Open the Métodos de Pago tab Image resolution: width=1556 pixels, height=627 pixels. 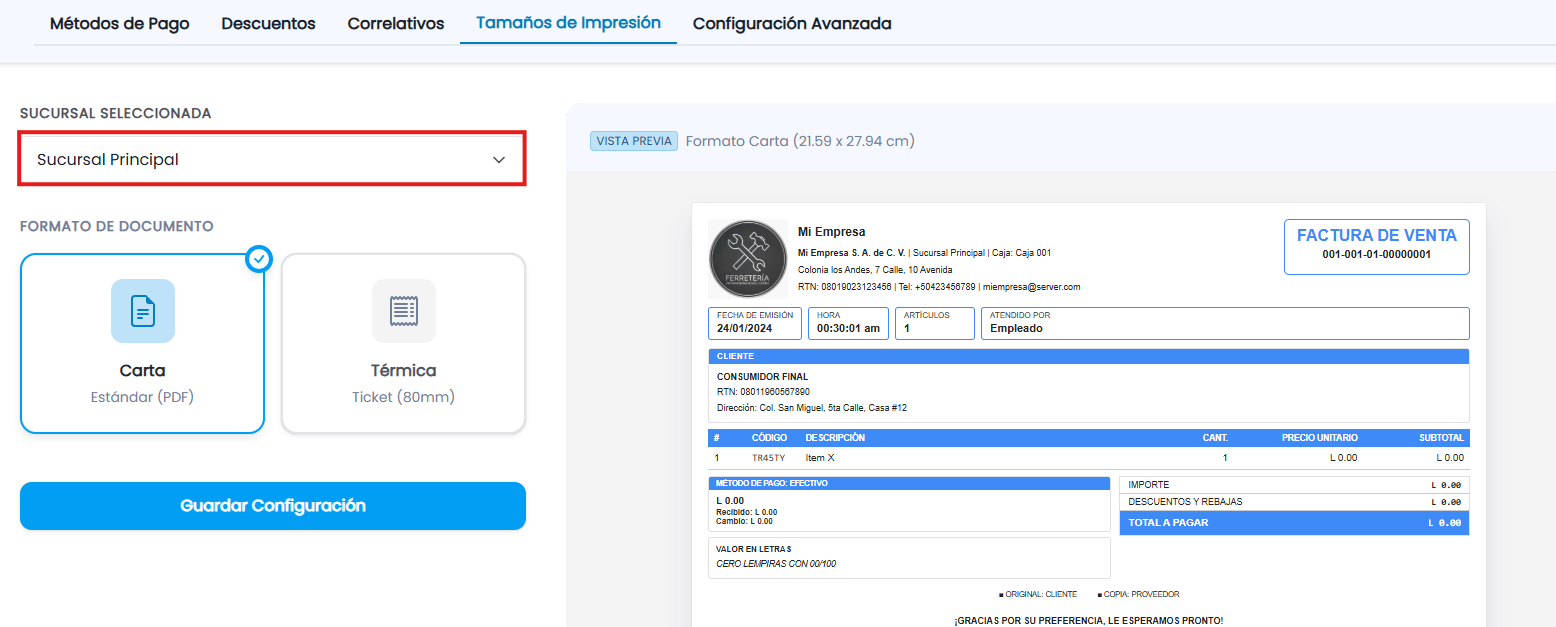119,23
